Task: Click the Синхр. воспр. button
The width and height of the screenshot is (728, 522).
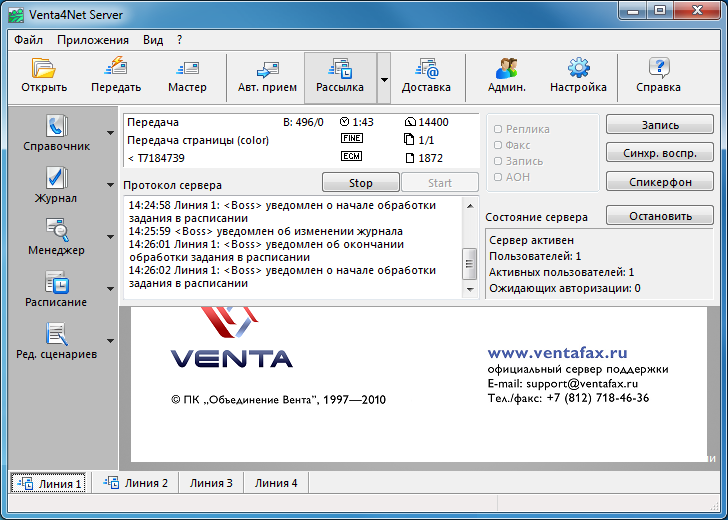Action: 660,153
